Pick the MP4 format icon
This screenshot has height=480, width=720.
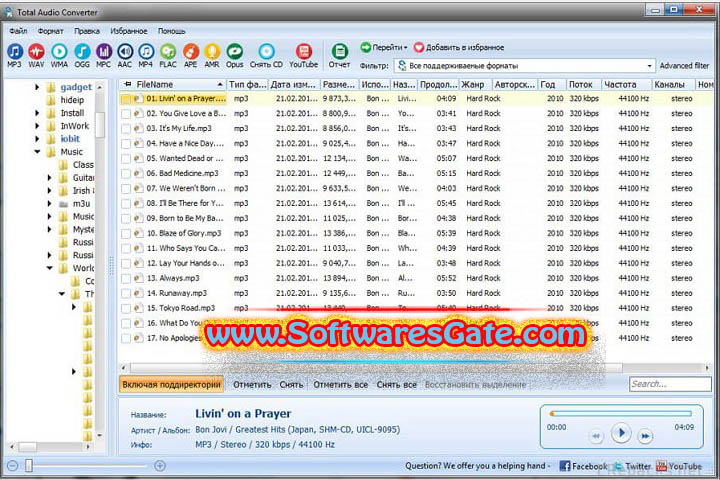pos(146,55)
